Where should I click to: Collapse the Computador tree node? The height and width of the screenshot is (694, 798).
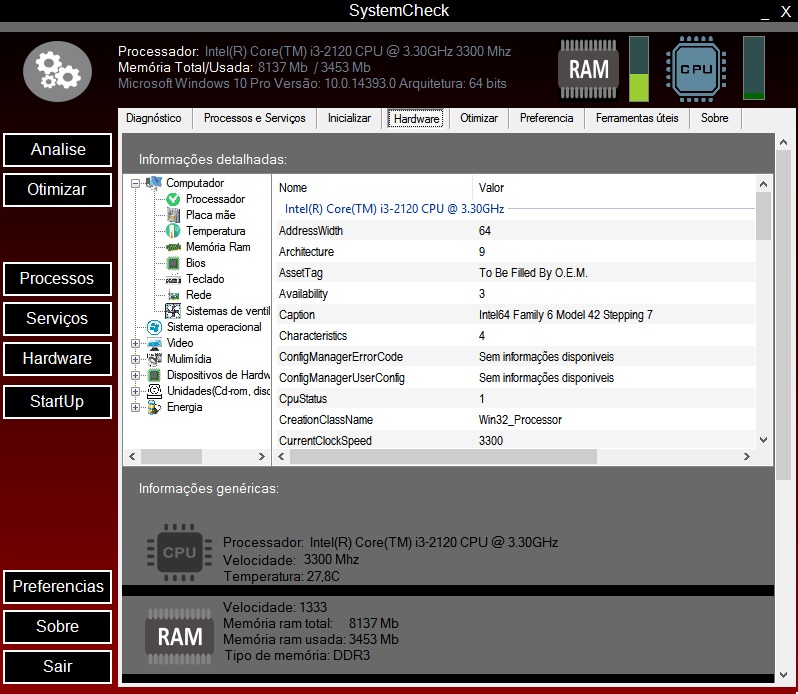[135, 183]
